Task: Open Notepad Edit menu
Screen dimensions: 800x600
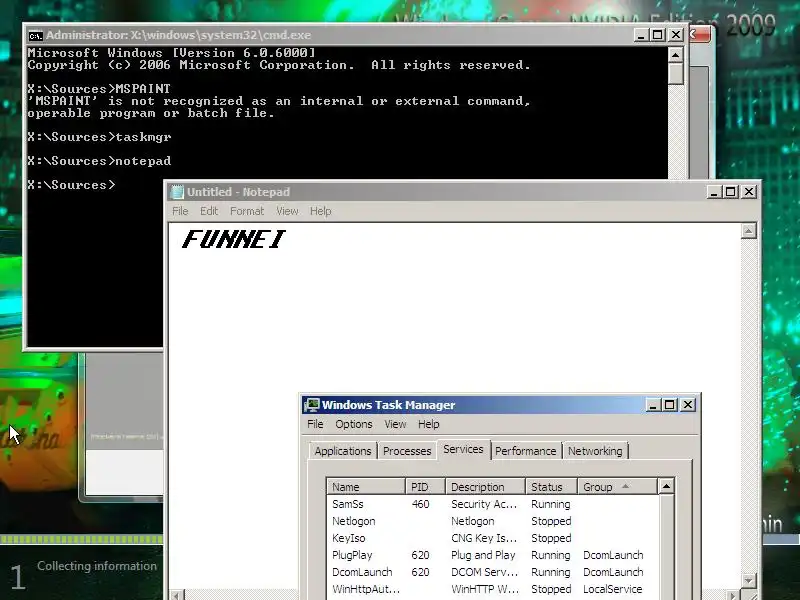Action: (209, 211)
